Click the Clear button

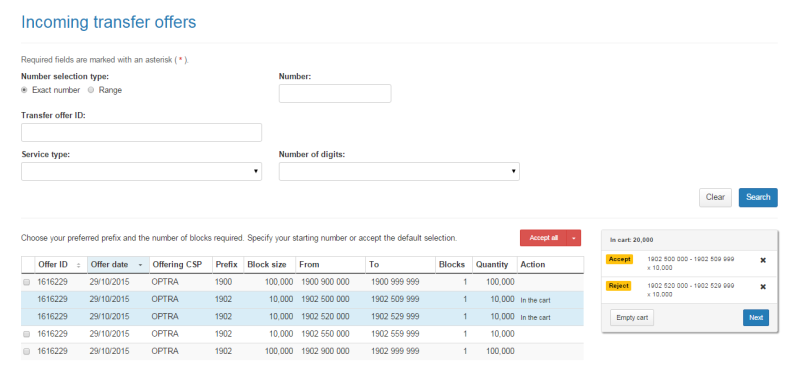tap(715, 198)
